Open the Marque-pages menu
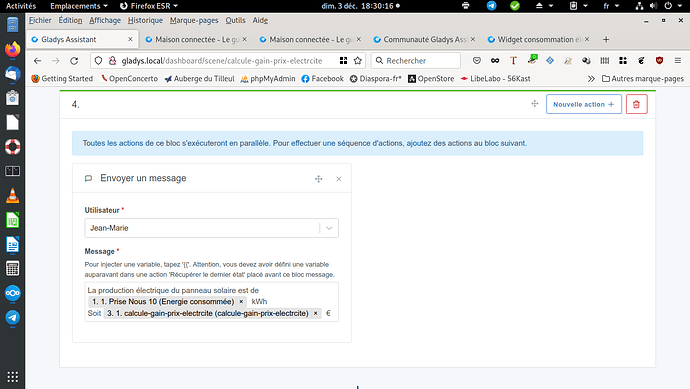The height and width of the screenshot is (389, 690). tap(194, 20)
